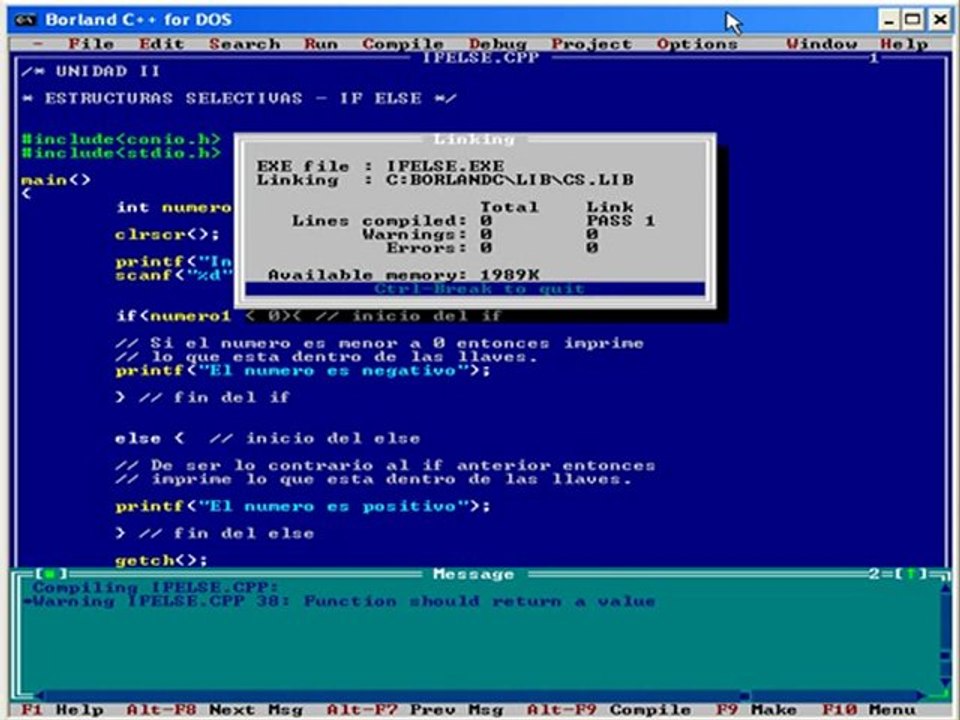Click the IFELSE.CPP editor window title
This screenshot has width=960, height=720.
(x=481, y=58)
